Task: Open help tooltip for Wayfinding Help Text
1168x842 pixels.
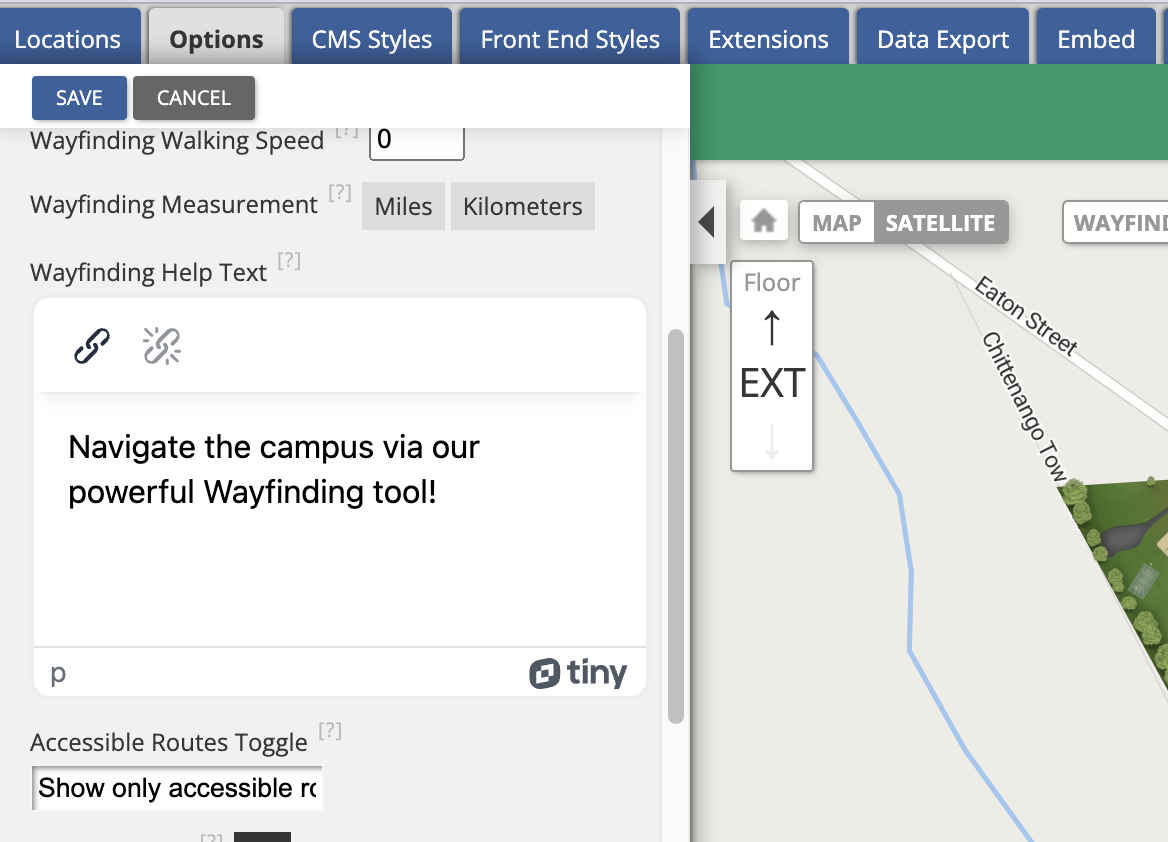Action: point(289,261)
